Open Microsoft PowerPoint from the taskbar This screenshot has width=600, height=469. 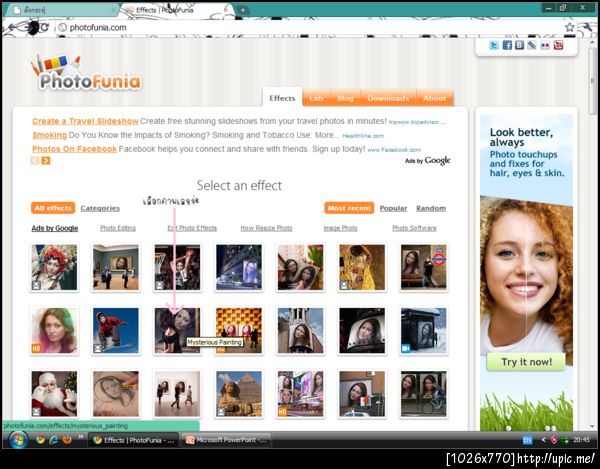[x=226, y=440]
